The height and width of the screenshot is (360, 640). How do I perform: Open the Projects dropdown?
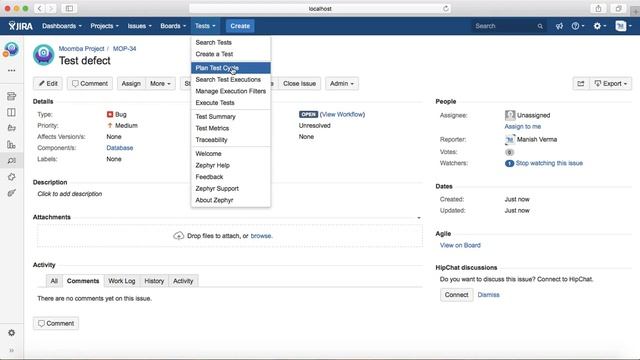pyautogui.click(x=104, y=26)
